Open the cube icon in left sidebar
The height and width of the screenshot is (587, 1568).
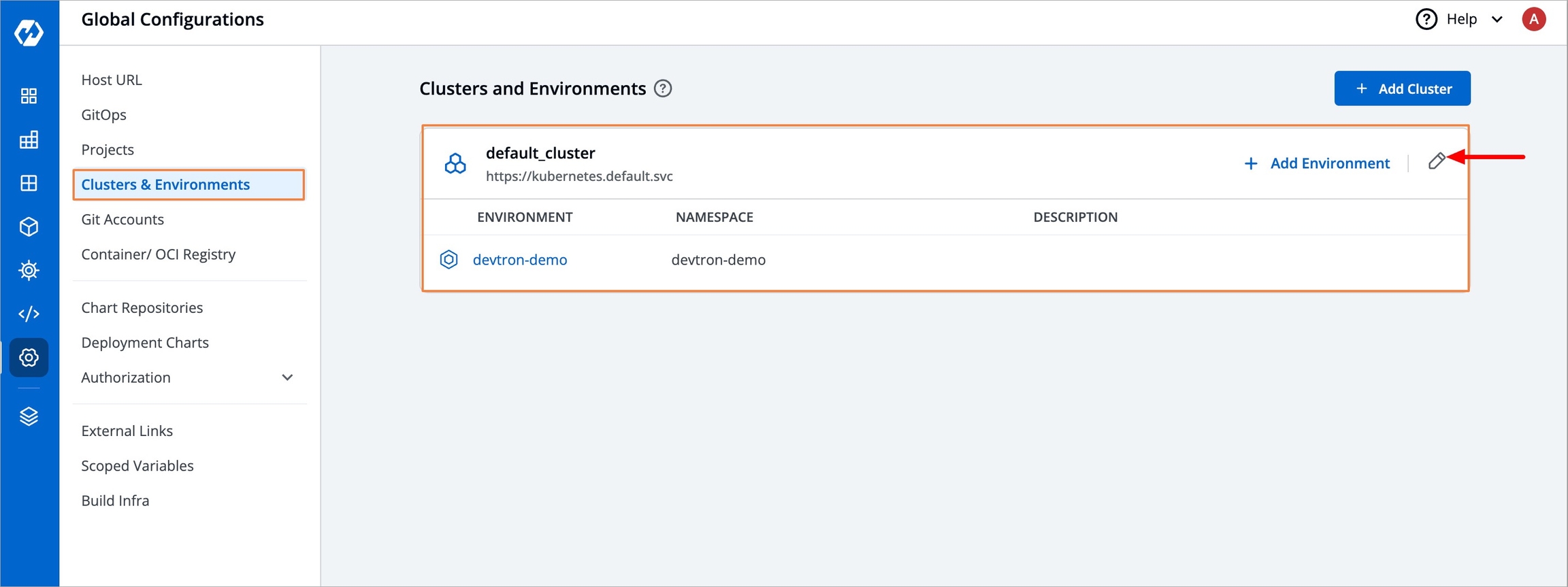29,227
